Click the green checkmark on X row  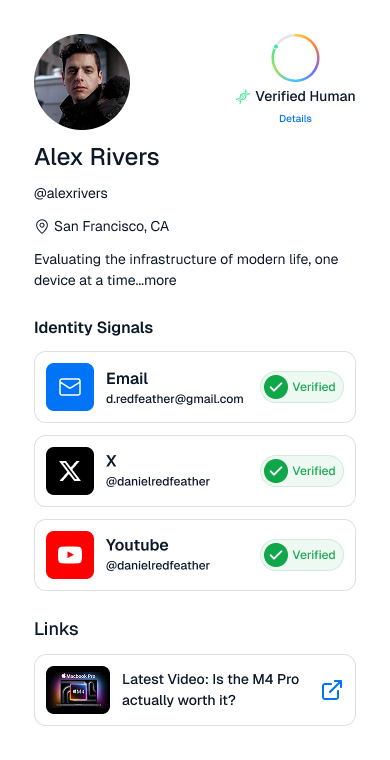pyautogui.click(x=276, y=471)
